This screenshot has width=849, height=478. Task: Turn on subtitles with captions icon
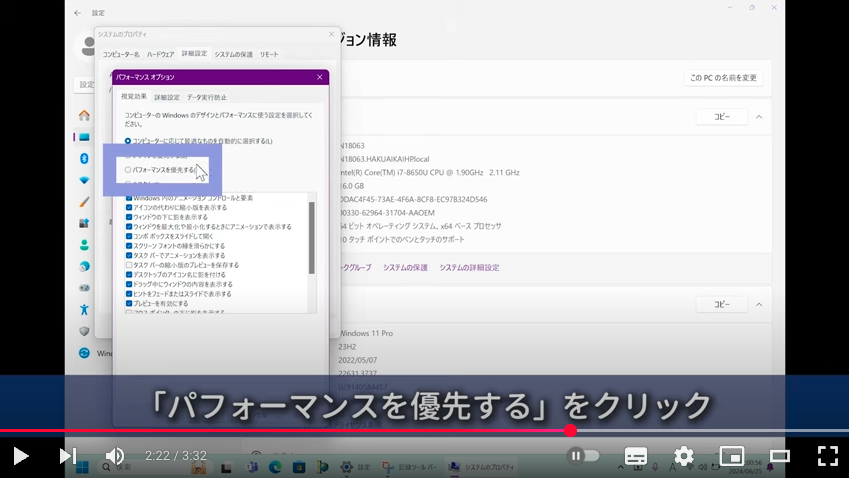636,456
